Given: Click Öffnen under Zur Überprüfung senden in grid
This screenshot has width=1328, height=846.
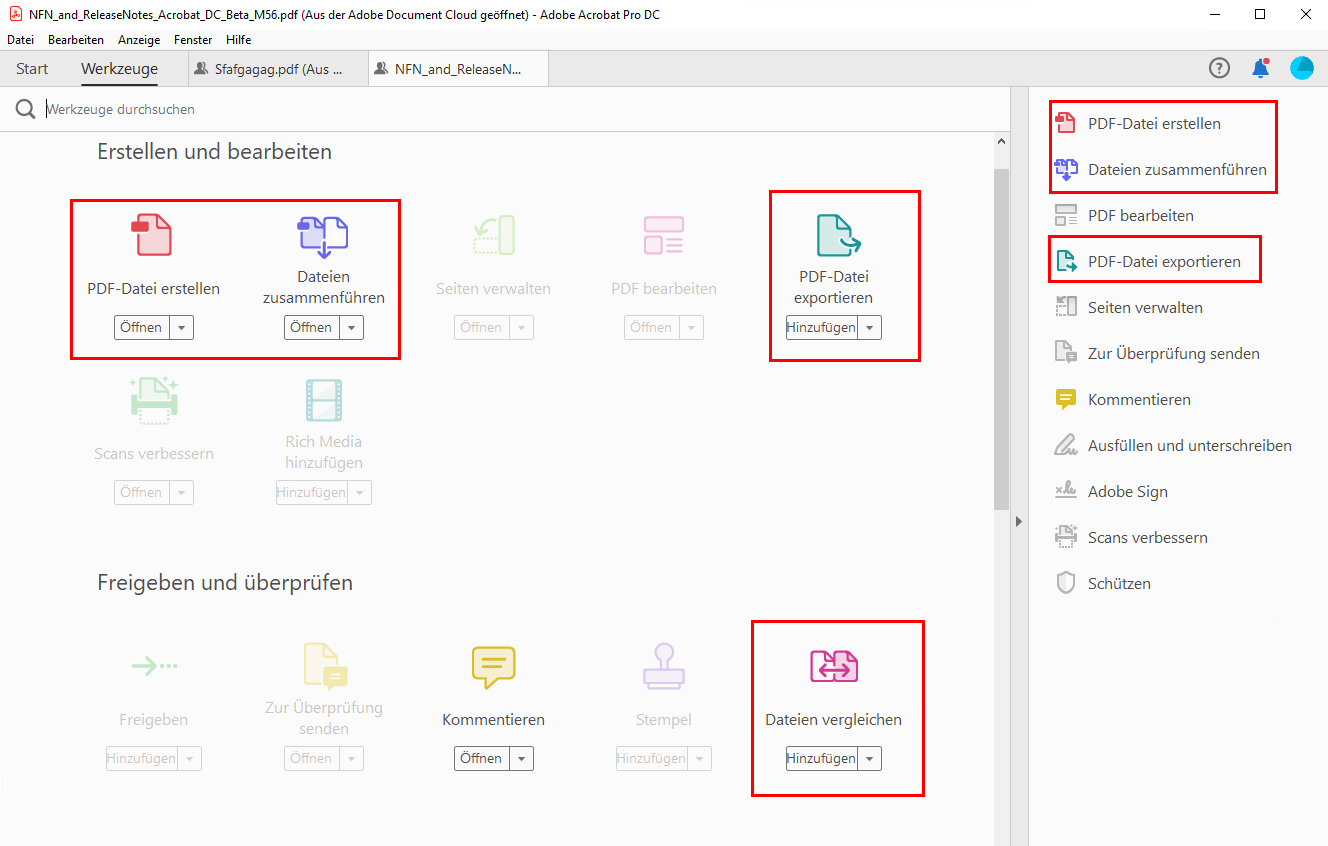Looking at the screenshot, I should (x=311, y=758).
